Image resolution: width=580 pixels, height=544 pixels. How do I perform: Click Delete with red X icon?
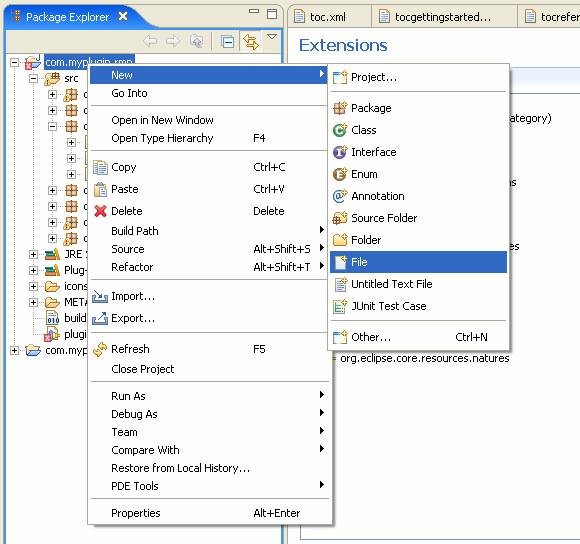coord(209,211)
